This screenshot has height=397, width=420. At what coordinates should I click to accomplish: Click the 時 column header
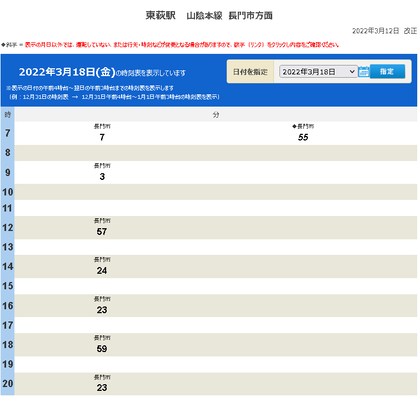tap(8, 115)
